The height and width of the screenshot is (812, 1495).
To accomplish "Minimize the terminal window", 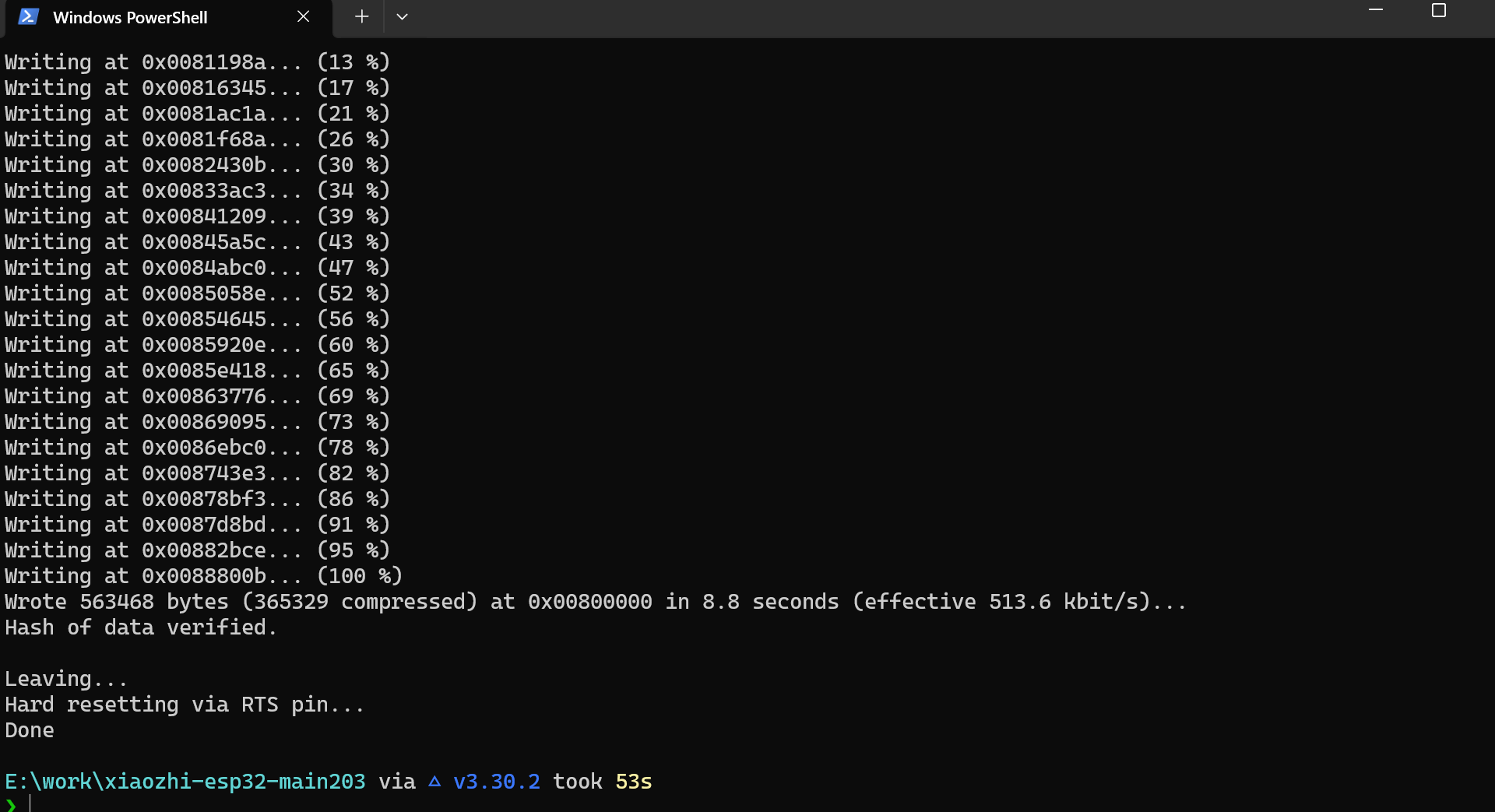I will pos(1376,11).
